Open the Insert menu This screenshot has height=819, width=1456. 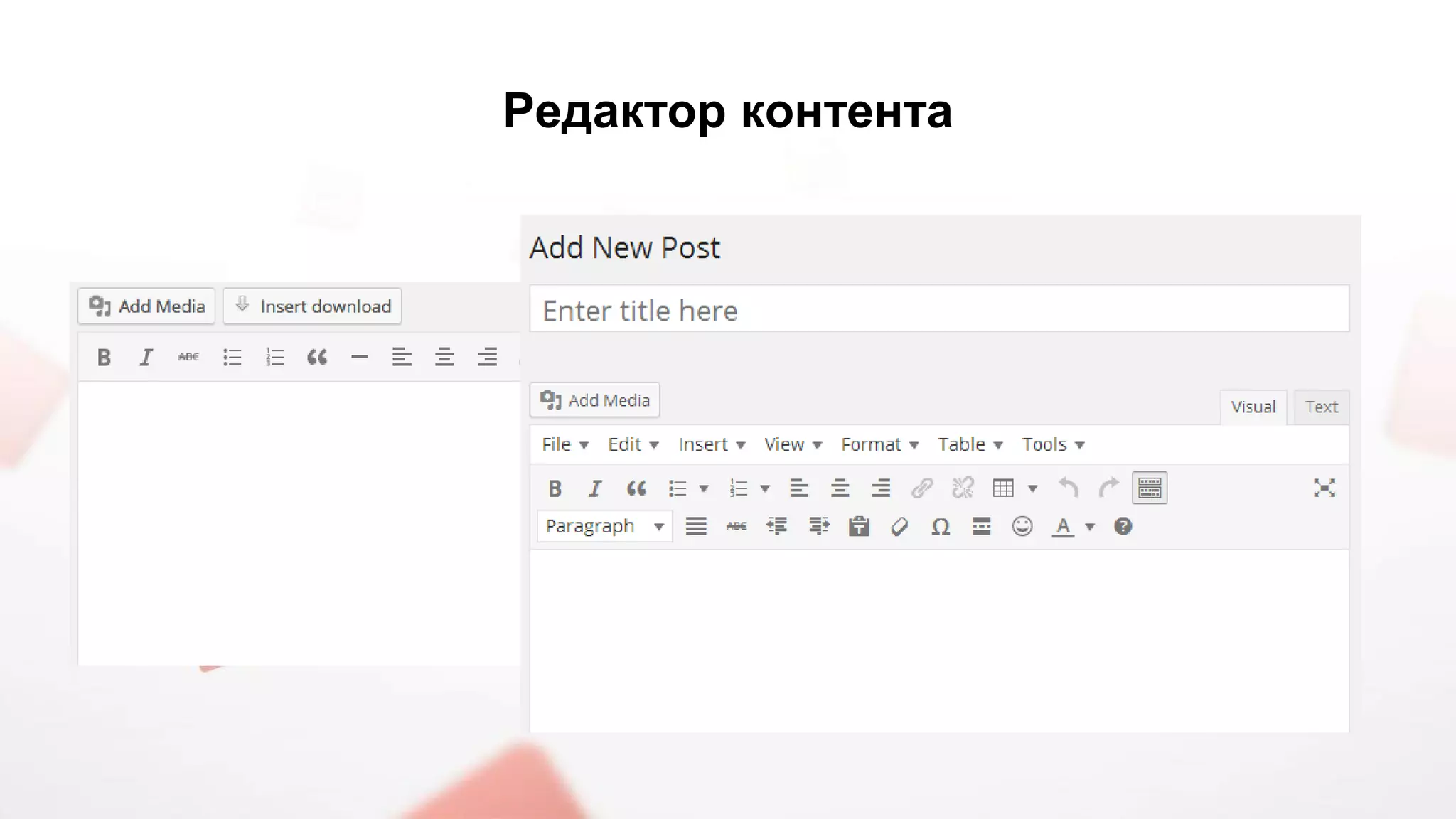(712, 444)
